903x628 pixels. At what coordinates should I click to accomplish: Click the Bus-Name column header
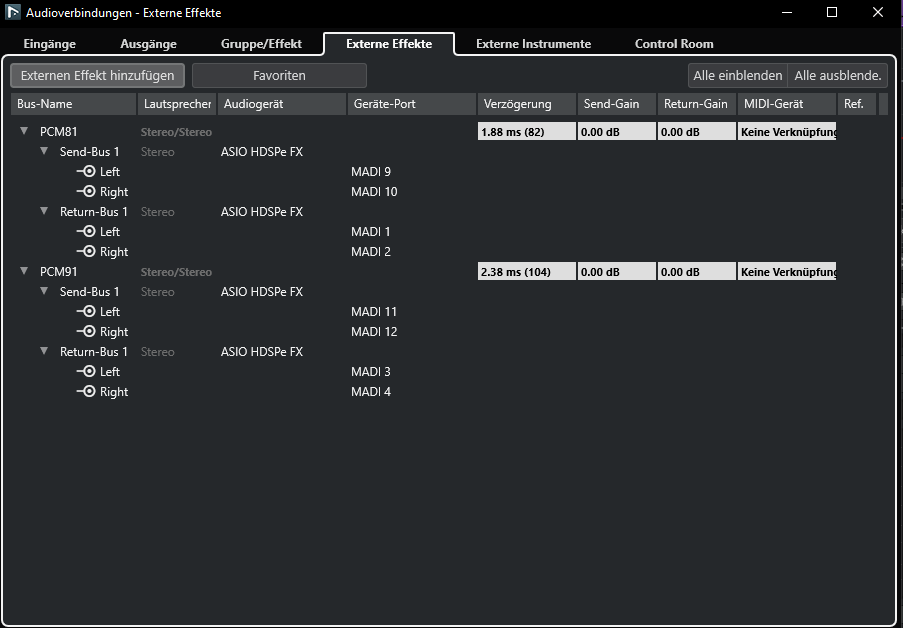click(73, 104)
